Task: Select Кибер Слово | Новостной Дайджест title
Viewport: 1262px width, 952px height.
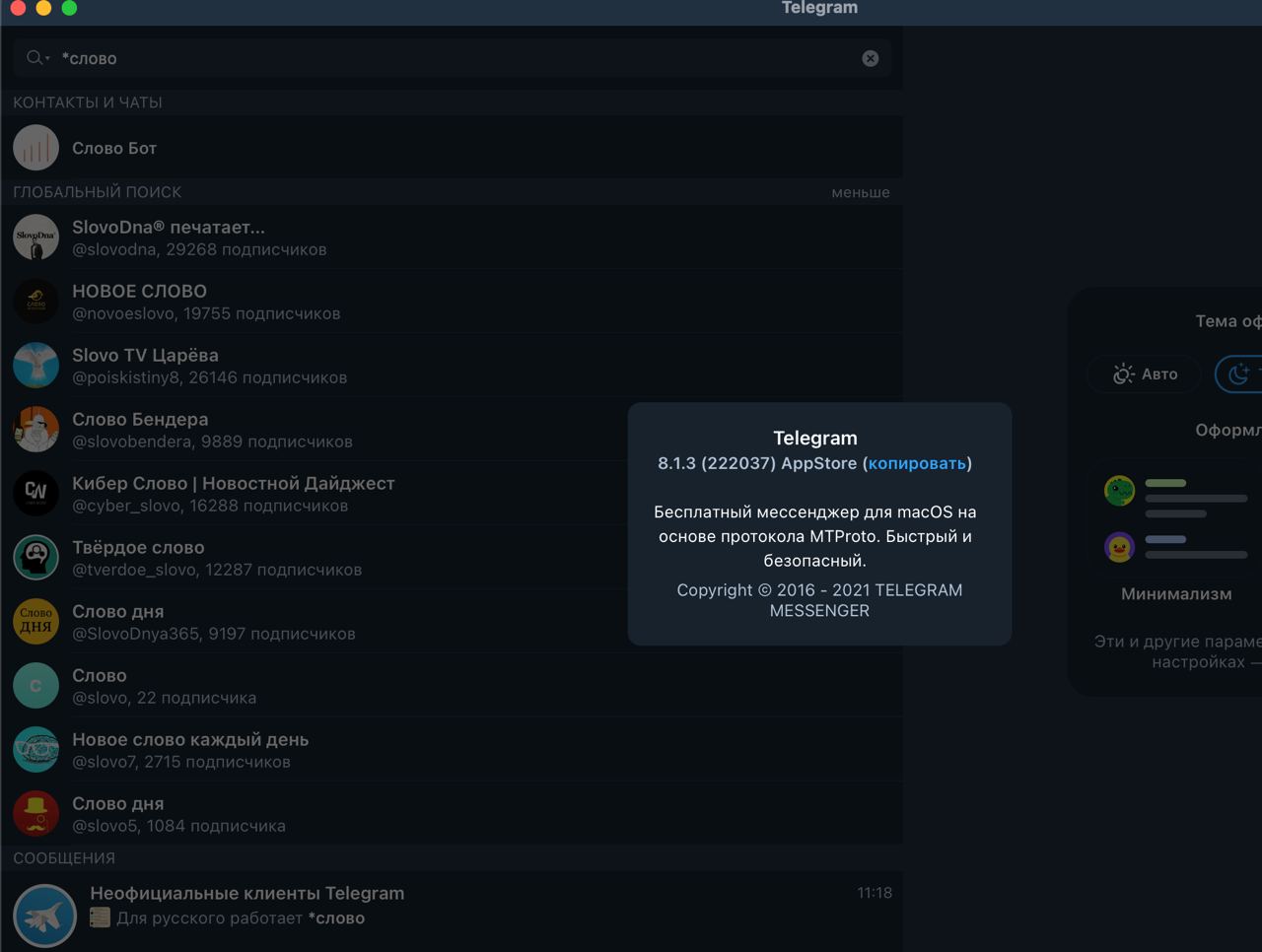Action: pyautogui.click(x=234, y=483)
